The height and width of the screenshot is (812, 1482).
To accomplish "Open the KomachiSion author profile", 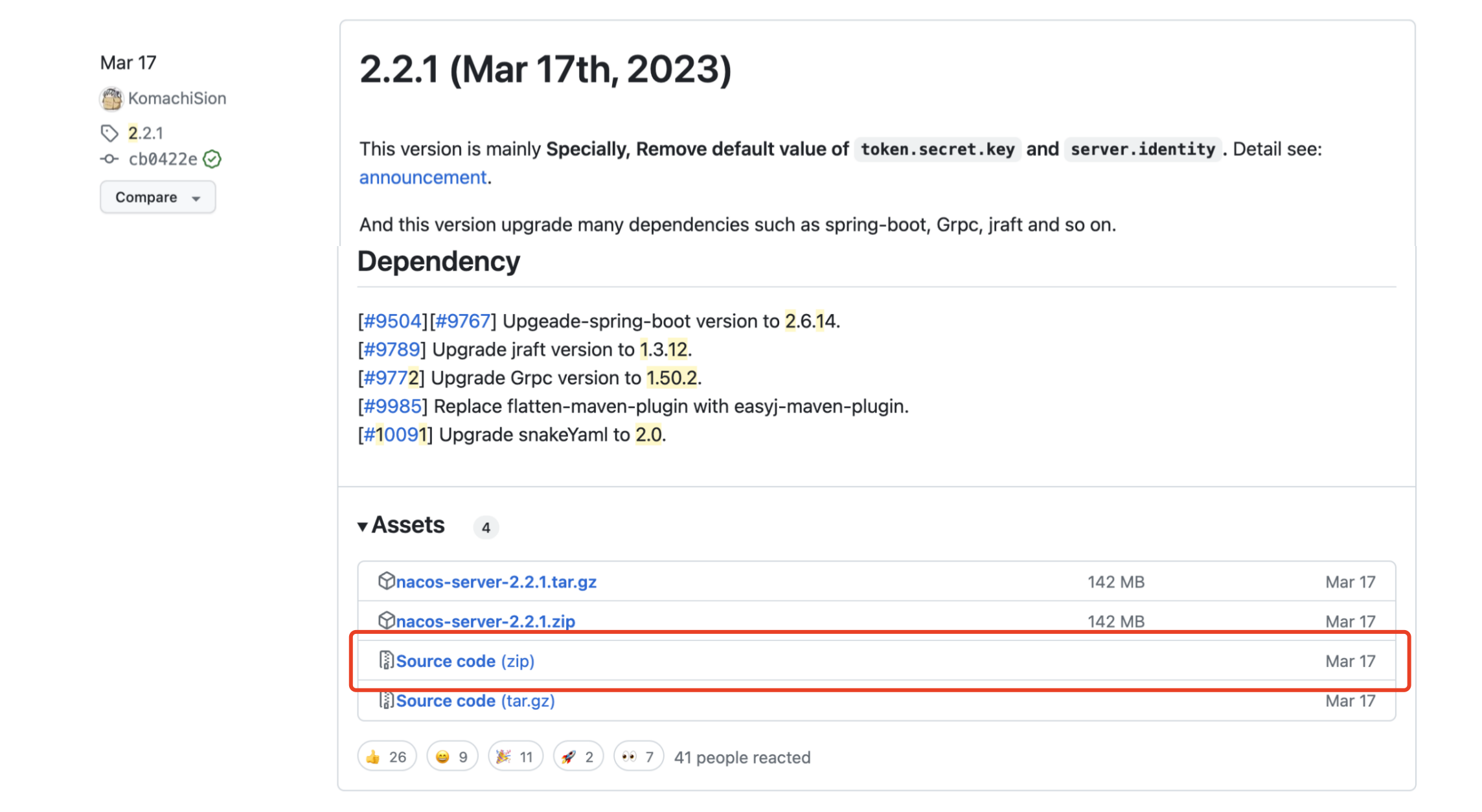I will [x=177, y=98].
